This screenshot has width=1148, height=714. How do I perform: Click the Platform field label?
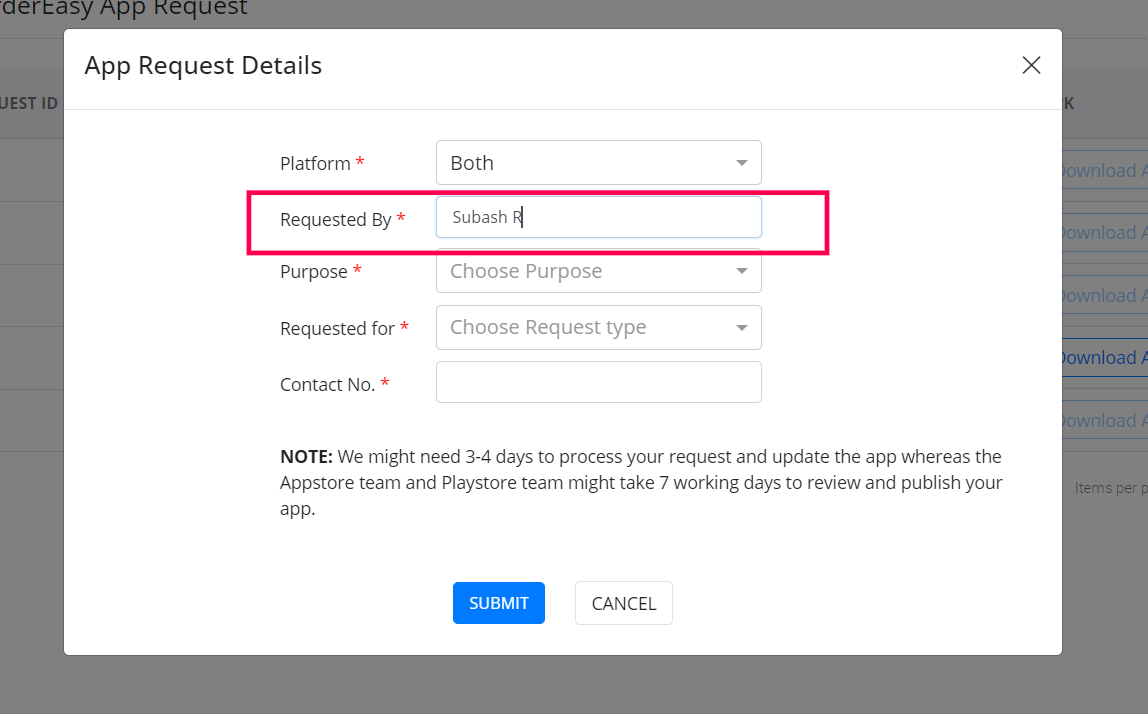click(x=315, y=163)
